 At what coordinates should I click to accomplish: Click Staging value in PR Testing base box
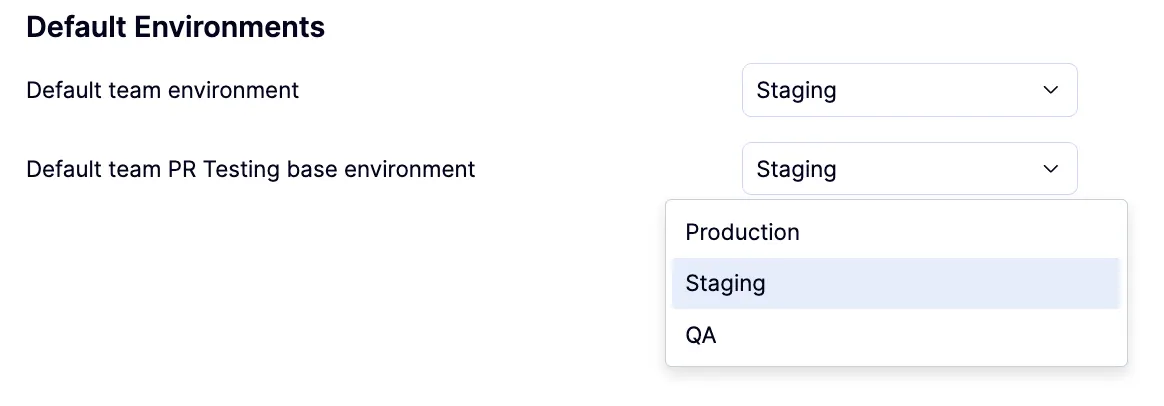(x=796, y=169)
